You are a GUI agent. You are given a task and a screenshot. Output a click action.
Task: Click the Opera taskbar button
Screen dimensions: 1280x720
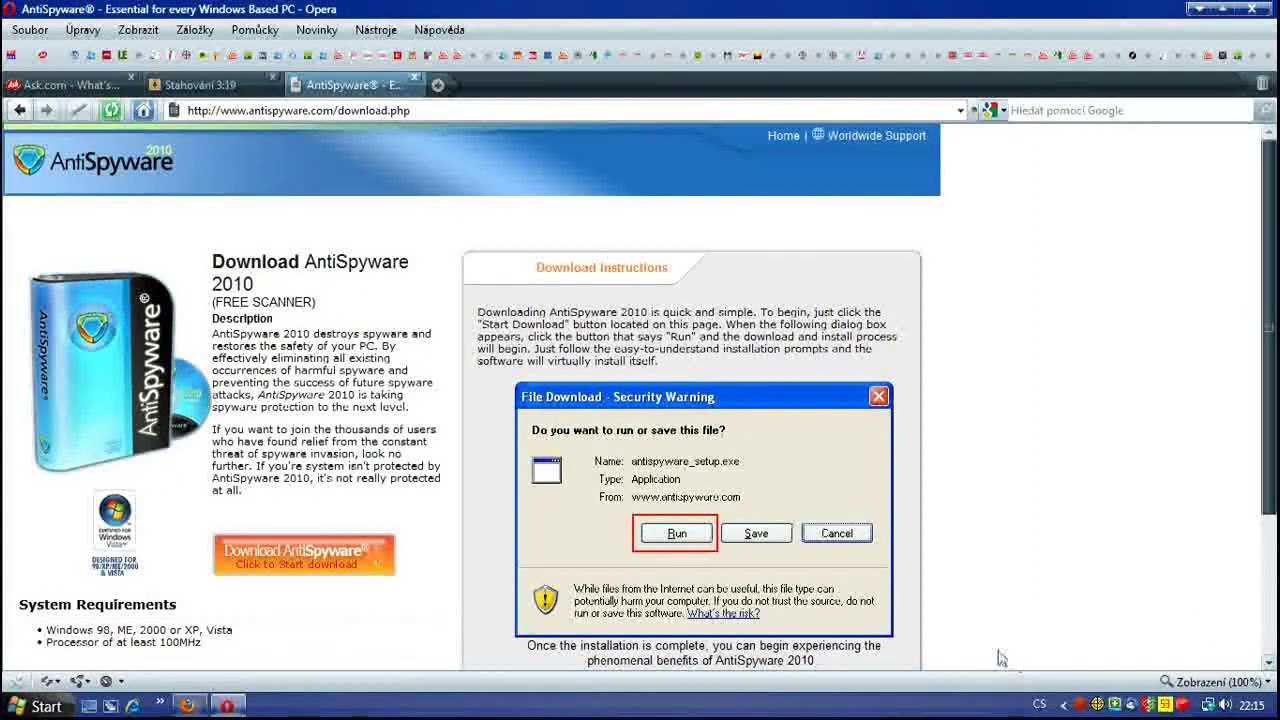click(227, 707)
